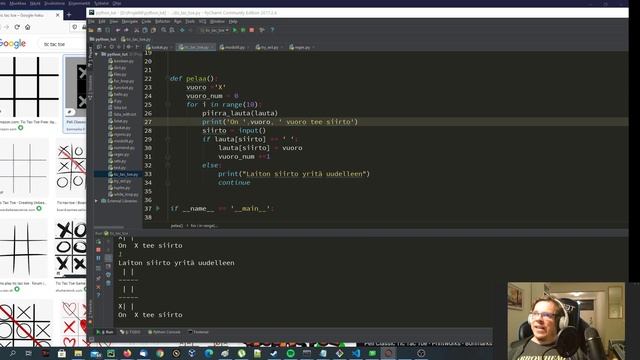Viewport: 640px width, 360px height.
Task: Click the console line 'Laiton siirto yritä uudelleen'
Action: (x=176, y=263)
